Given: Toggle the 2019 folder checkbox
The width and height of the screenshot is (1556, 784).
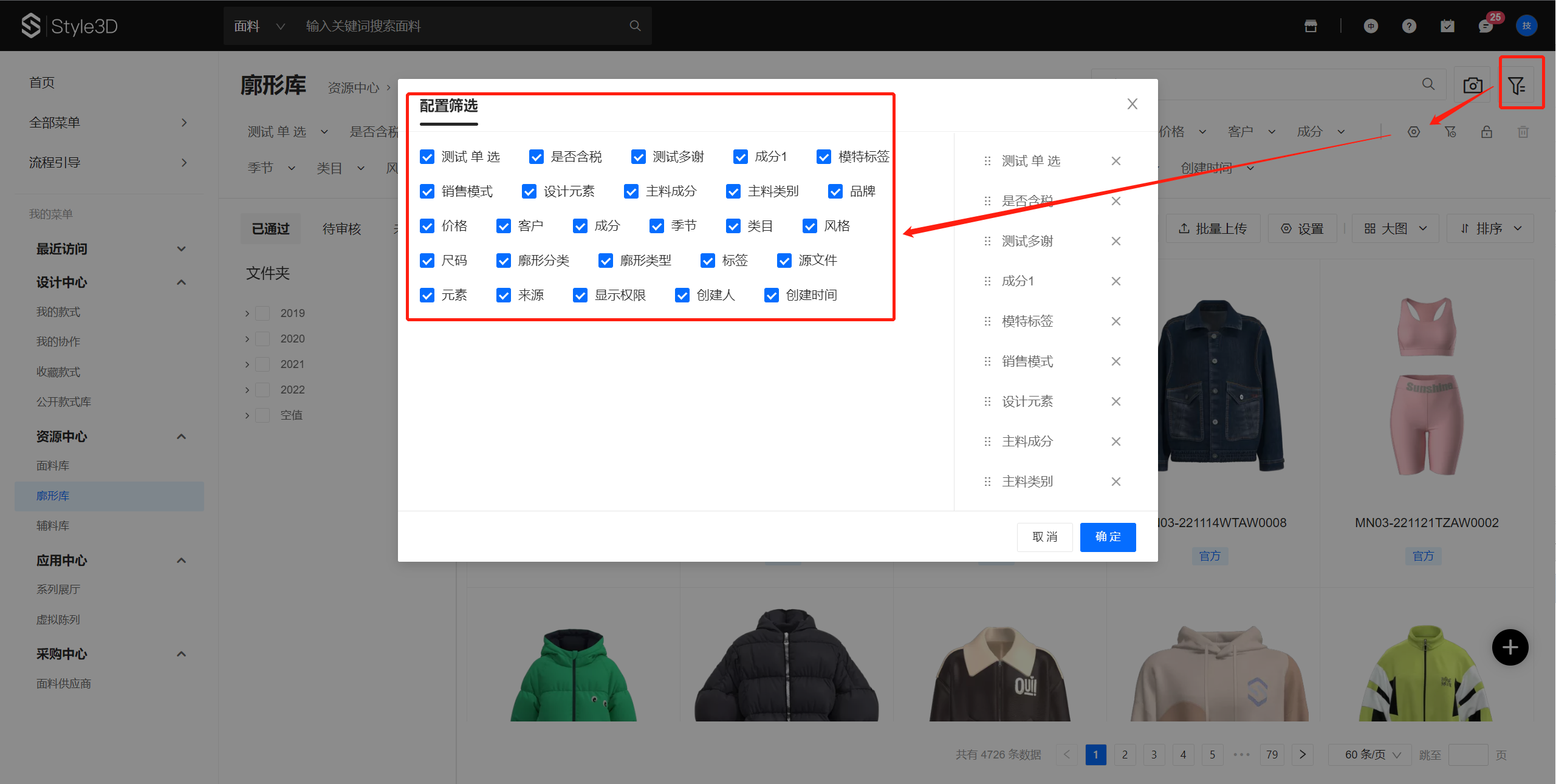Looking at the screenshot, I should coord(262,313).
